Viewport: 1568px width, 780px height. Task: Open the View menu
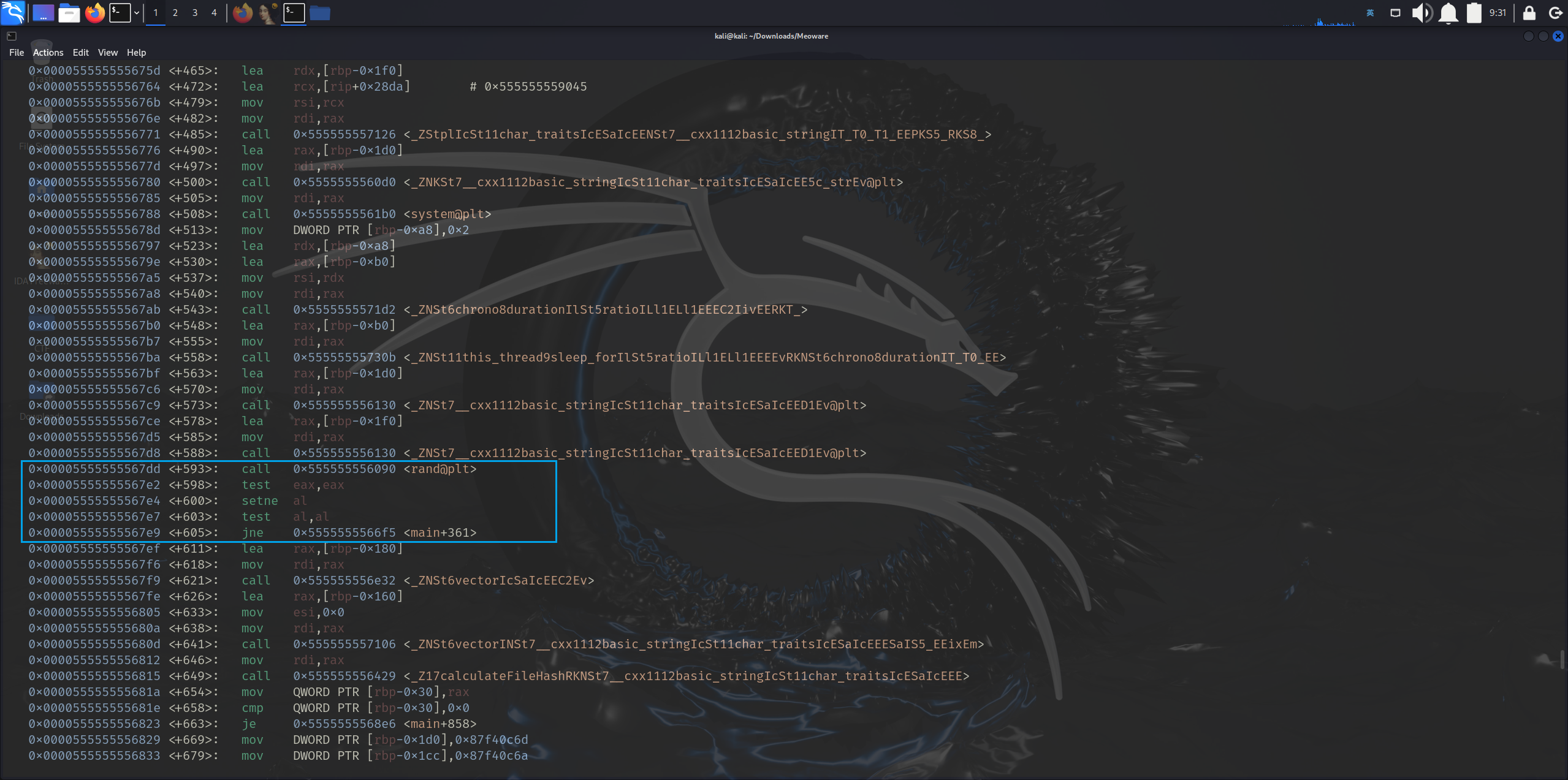(107, 52)
